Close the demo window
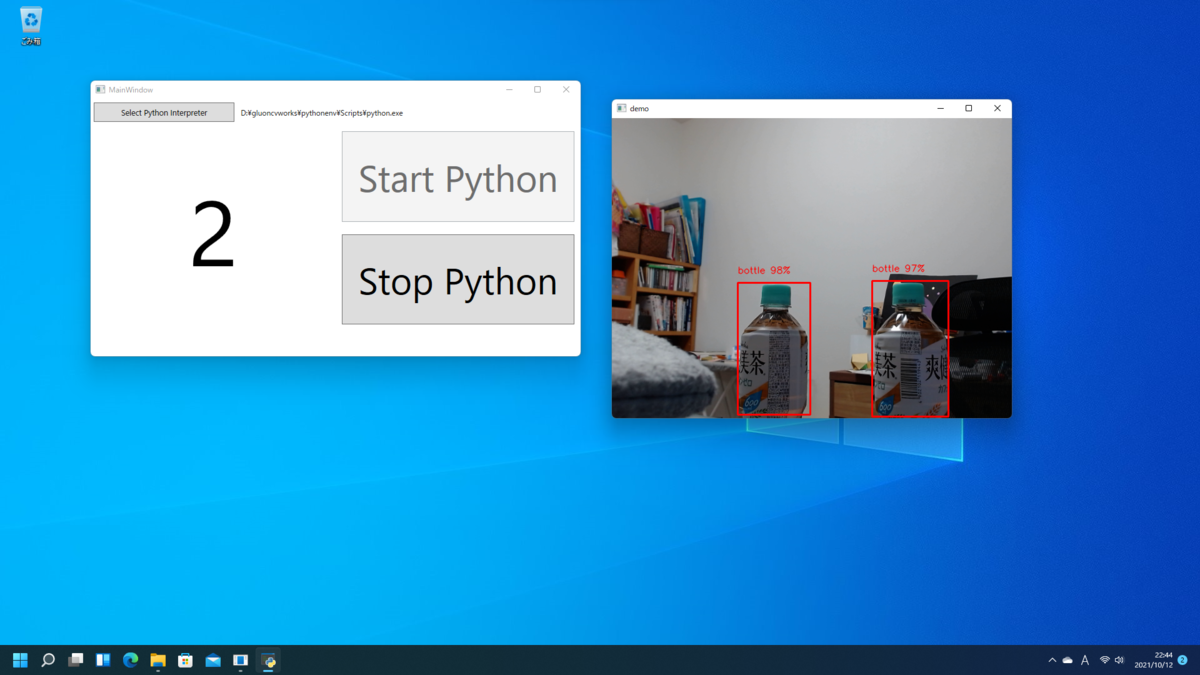Viewport: 1200px width, 675px height. point(997,108)
